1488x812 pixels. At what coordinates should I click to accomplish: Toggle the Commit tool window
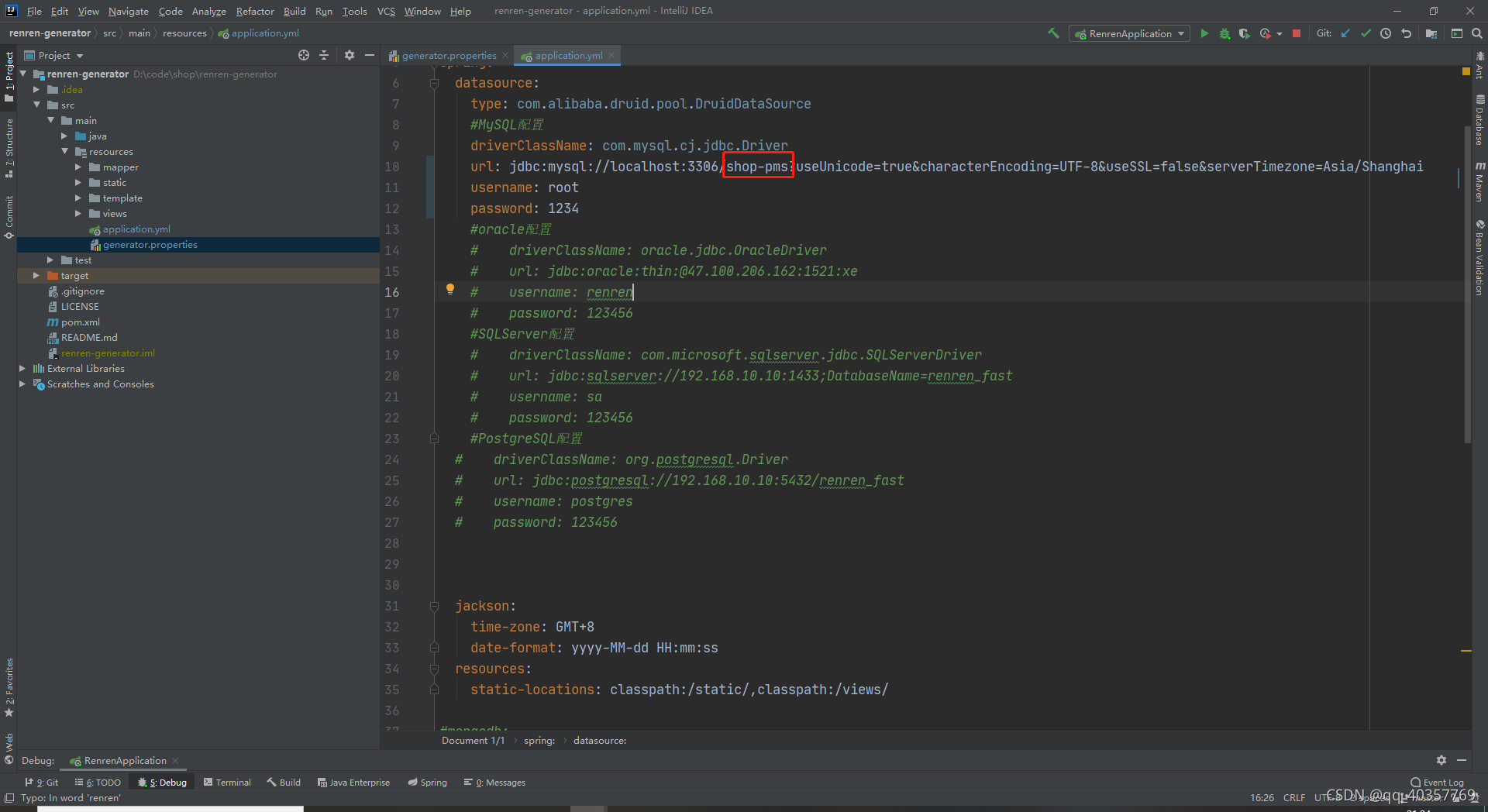pos(9,217)
